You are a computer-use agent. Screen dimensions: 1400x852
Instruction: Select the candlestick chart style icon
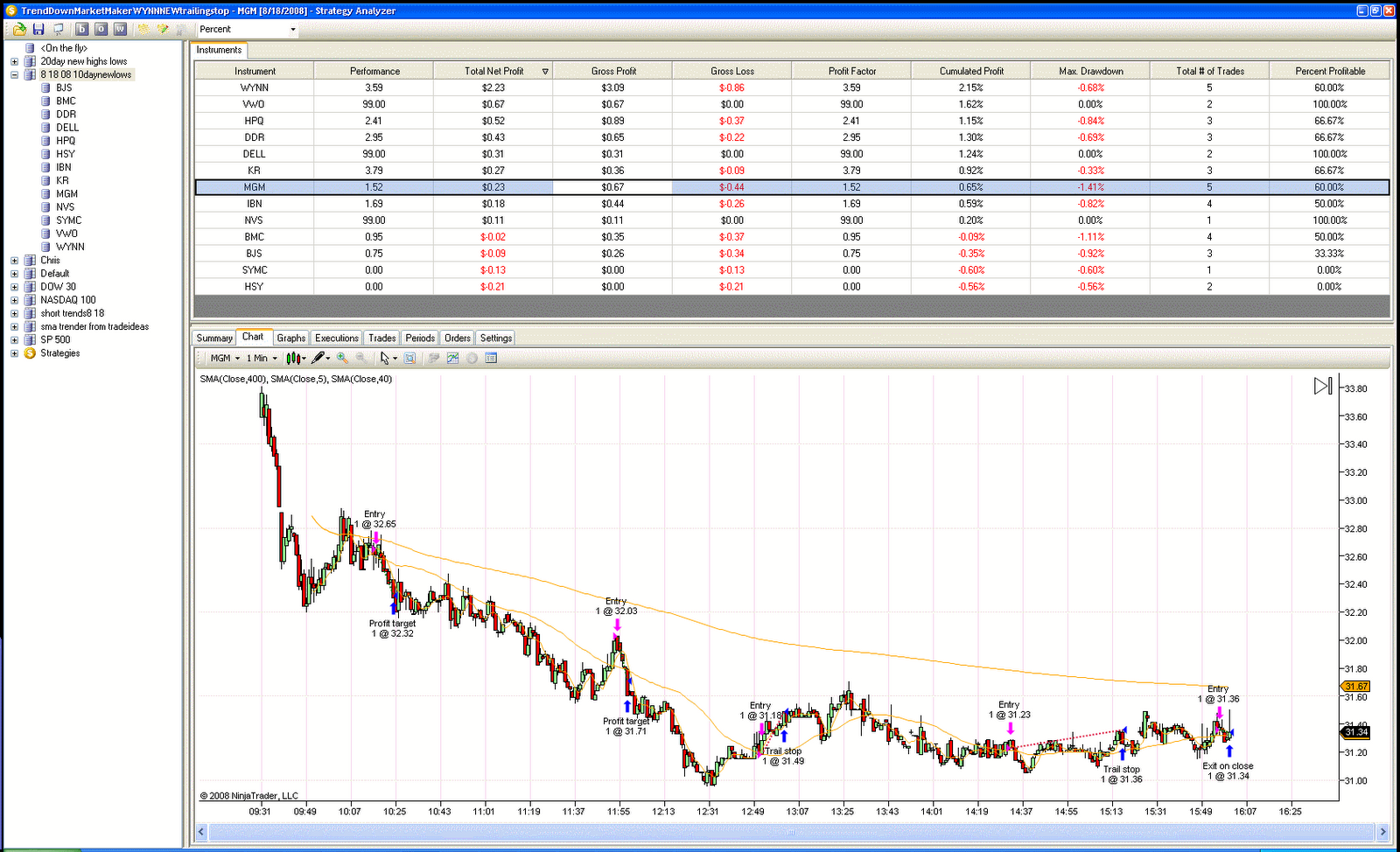(293, 358)
